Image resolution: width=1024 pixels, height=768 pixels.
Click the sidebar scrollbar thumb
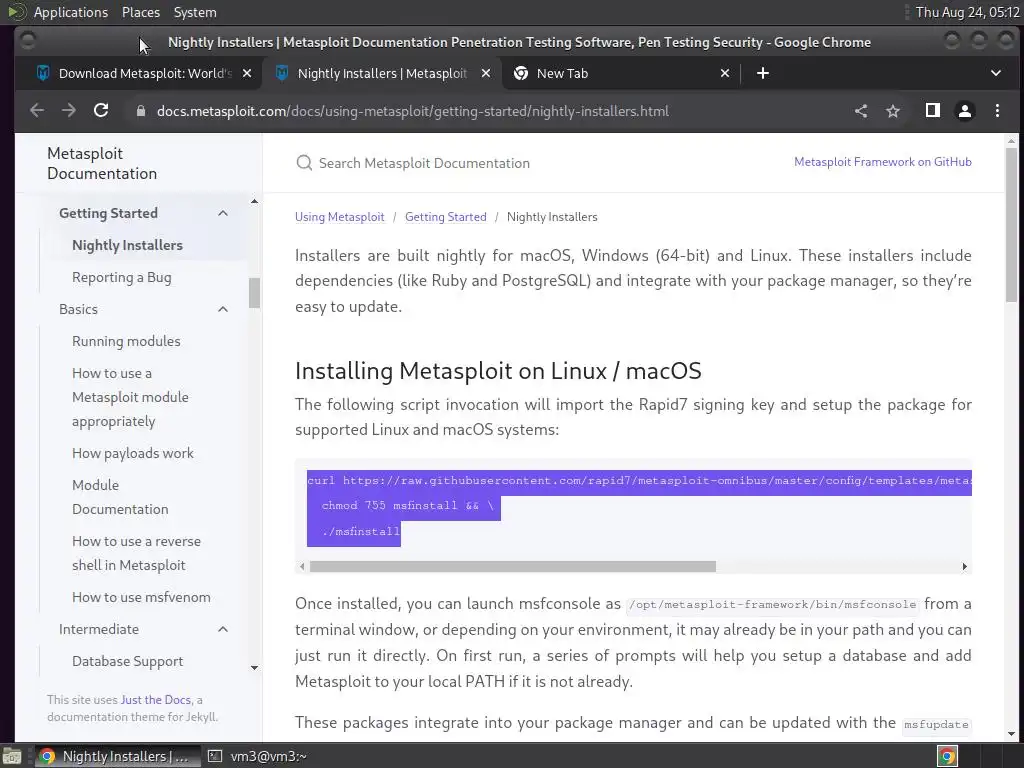coord(254,293)
